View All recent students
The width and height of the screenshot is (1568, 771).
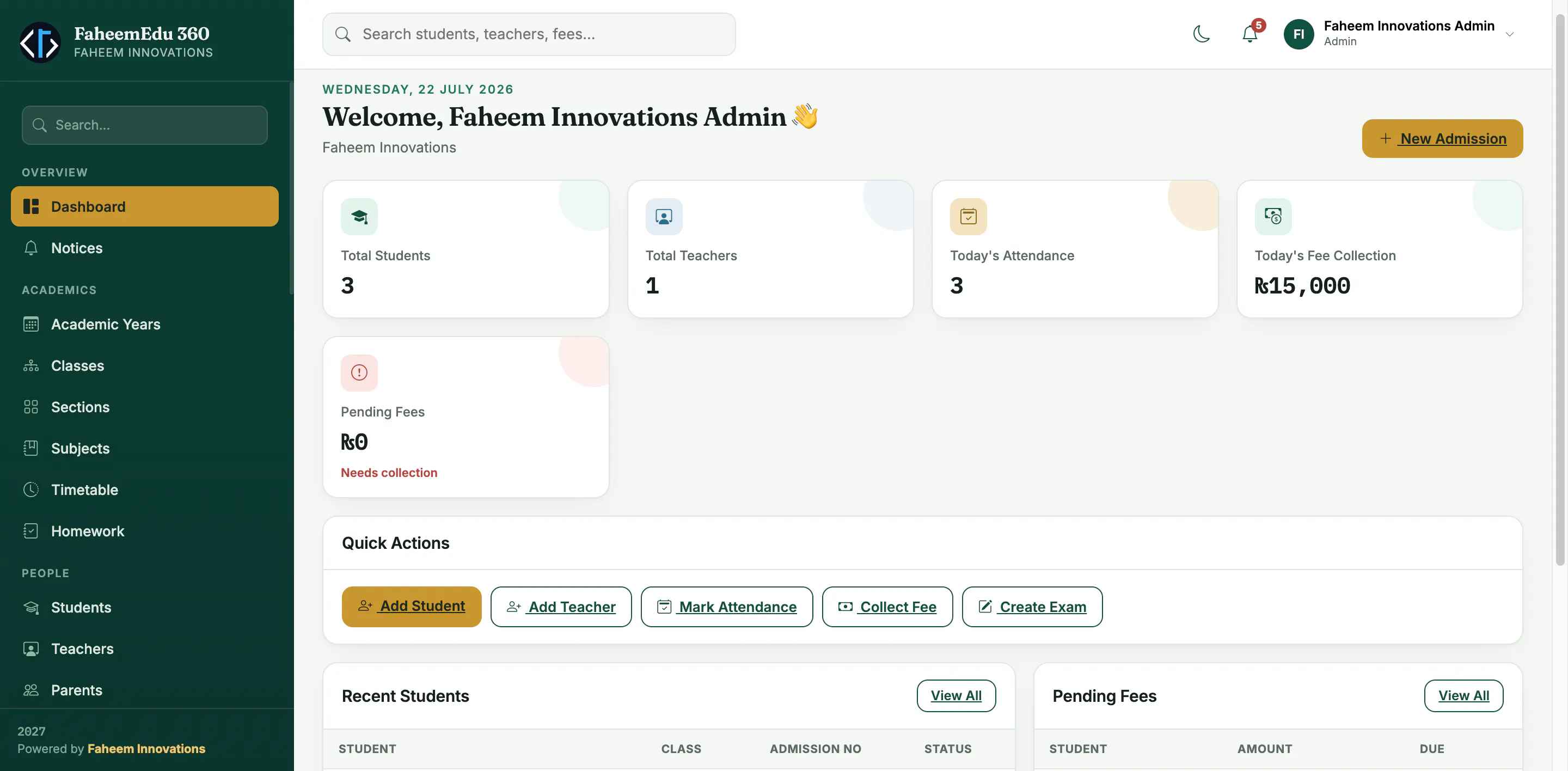[956, 695]
